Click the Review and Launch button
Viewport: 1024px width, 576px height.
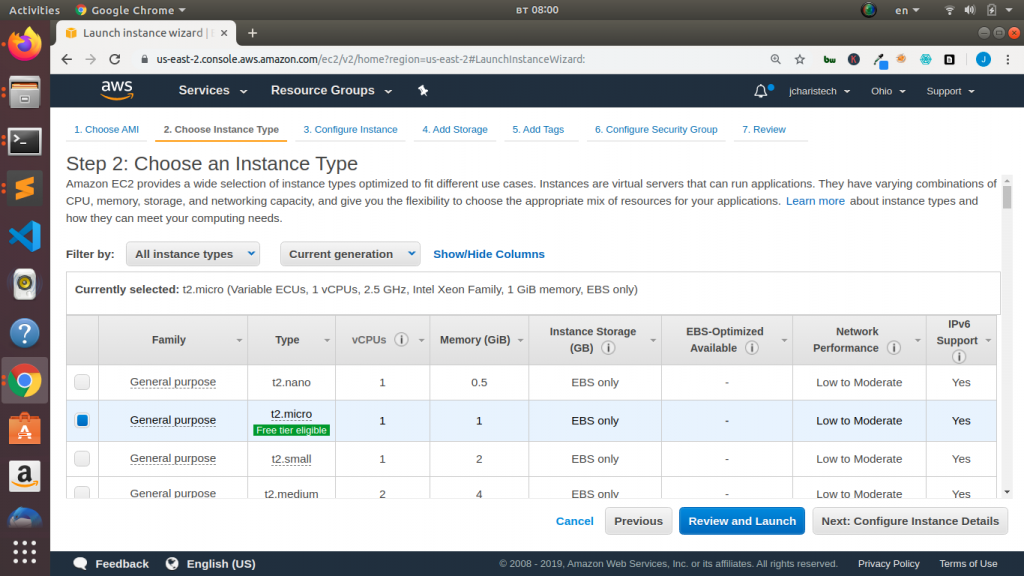coord(741,521)
